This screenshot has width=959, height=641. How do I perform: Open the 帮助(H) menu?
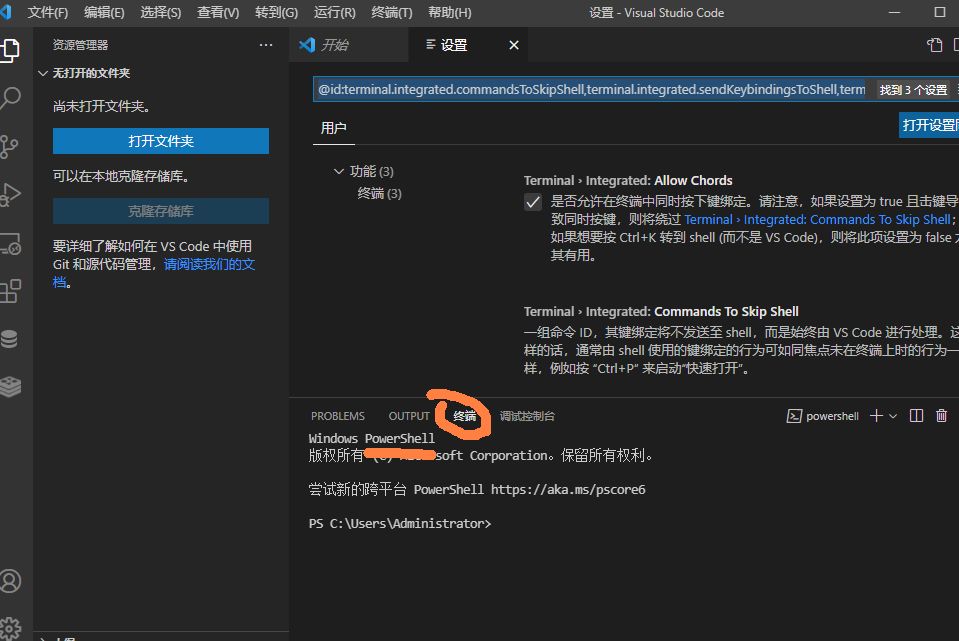tap(450, 12)
